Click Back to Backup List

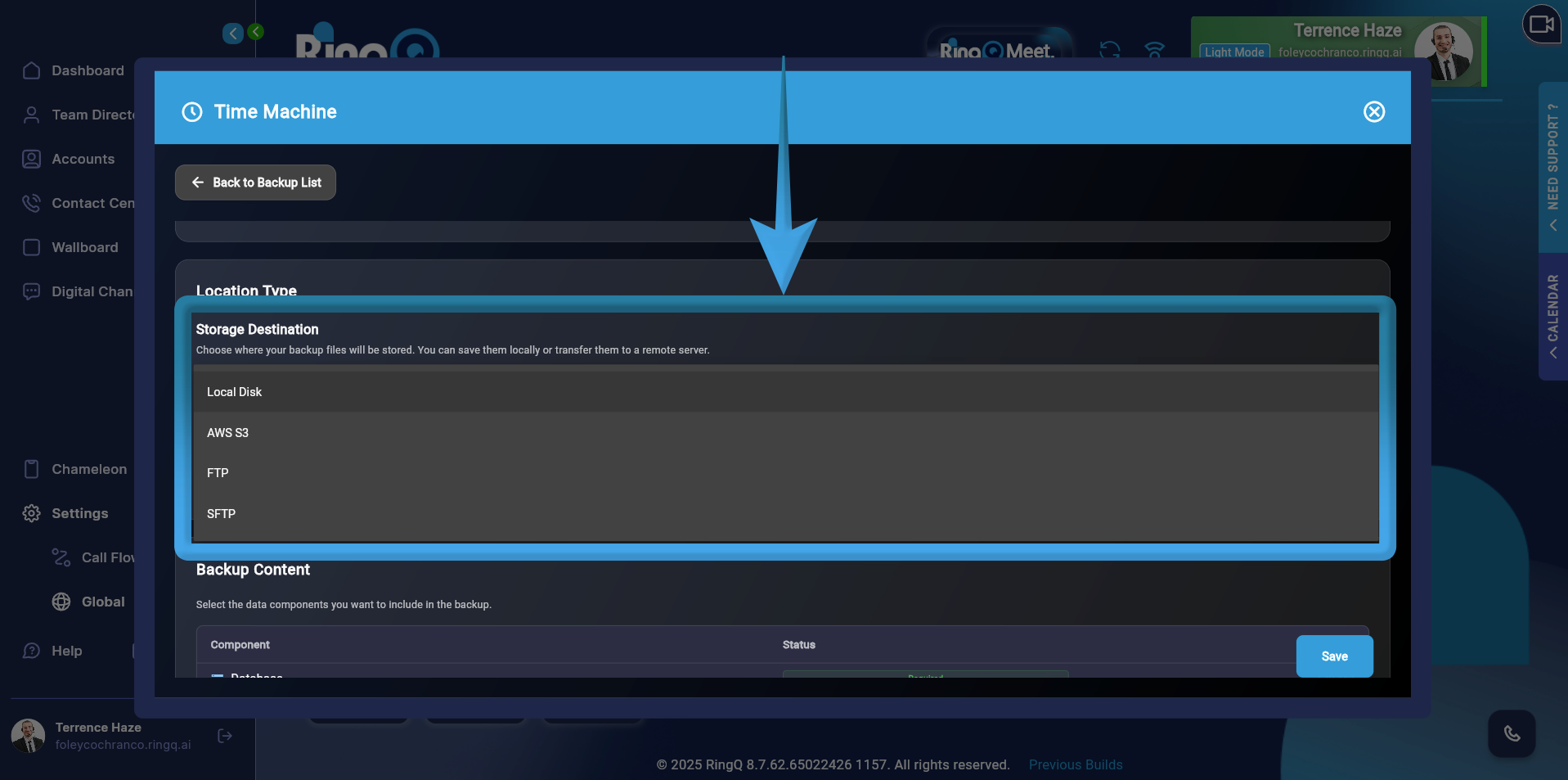tap(254, 182)
